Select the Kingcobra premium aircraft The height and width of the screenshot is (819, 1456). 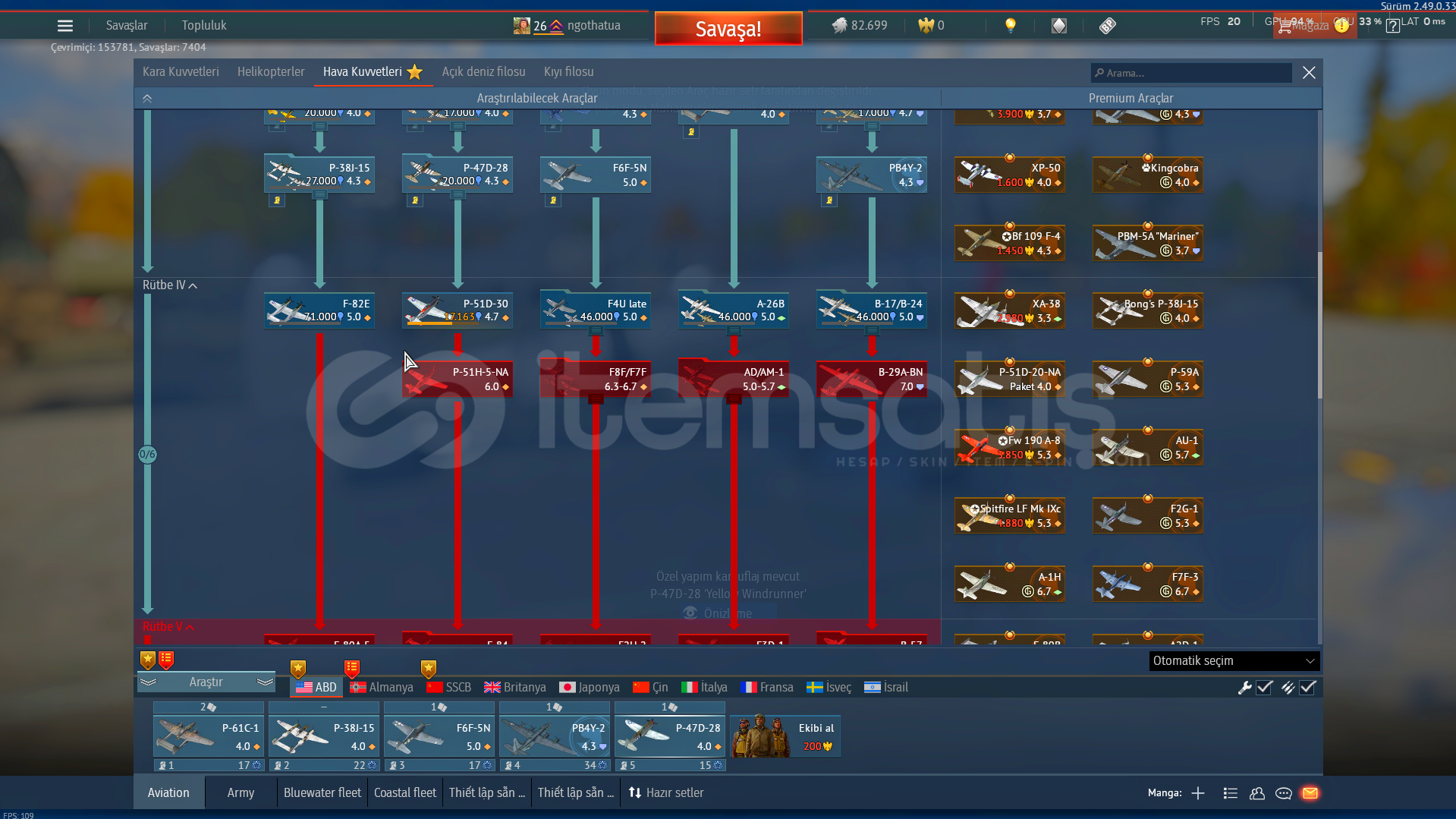[1148, 175]
